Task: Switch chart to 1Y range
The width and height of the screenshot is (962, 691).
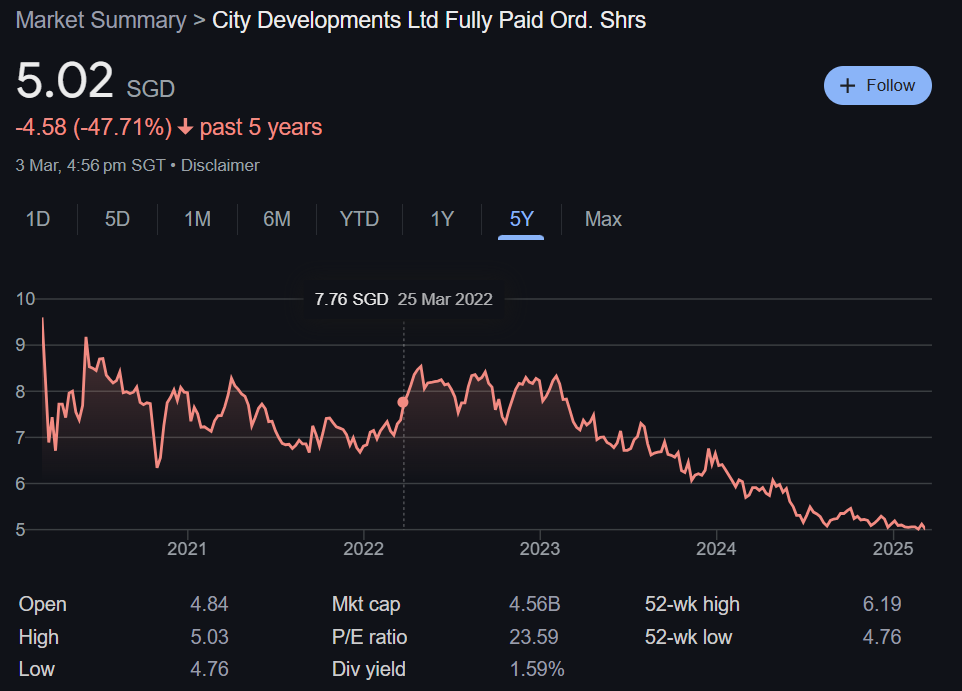Action: coord(442,219)
